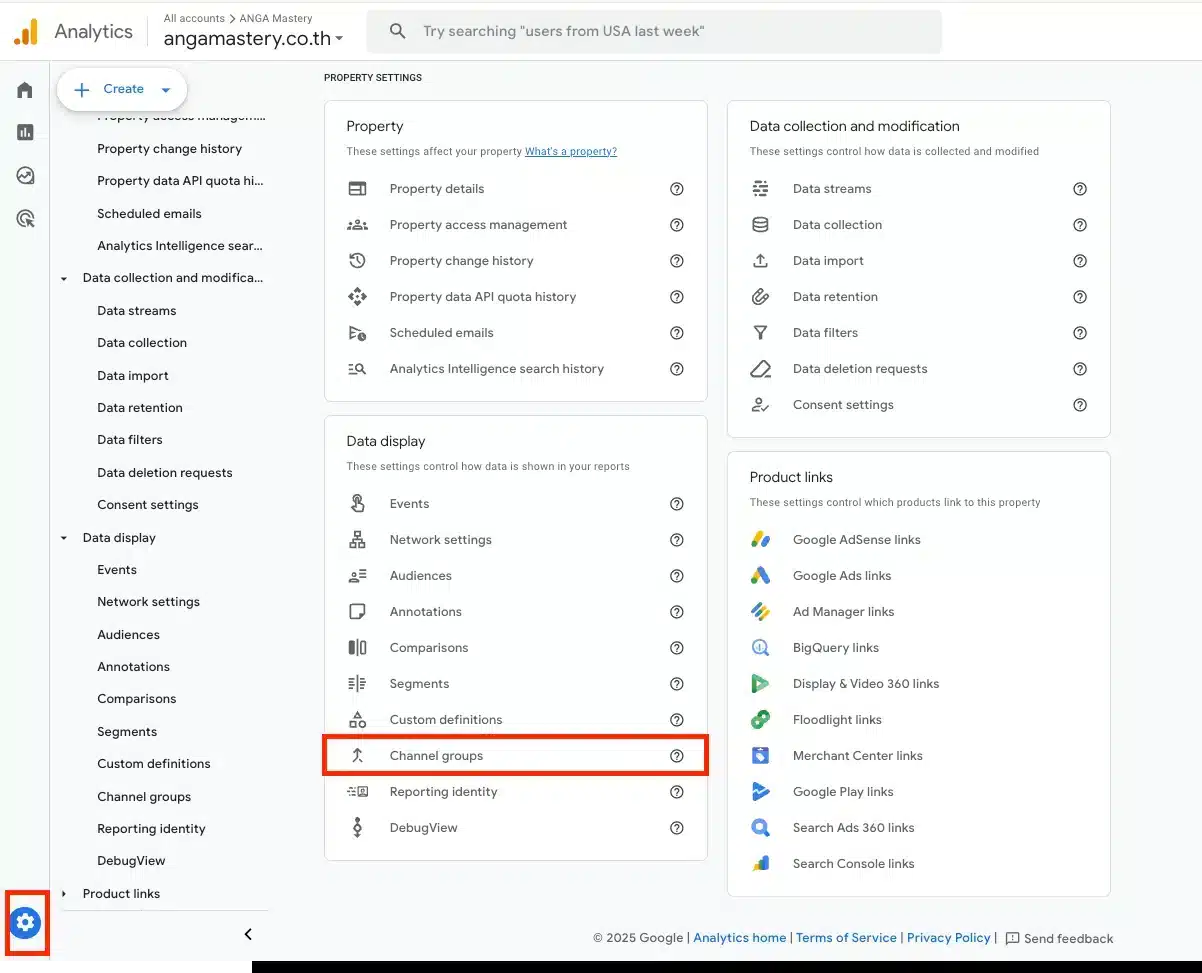Open the Admin gear icon
The image size is (1202, 973).
pos(26,922)
